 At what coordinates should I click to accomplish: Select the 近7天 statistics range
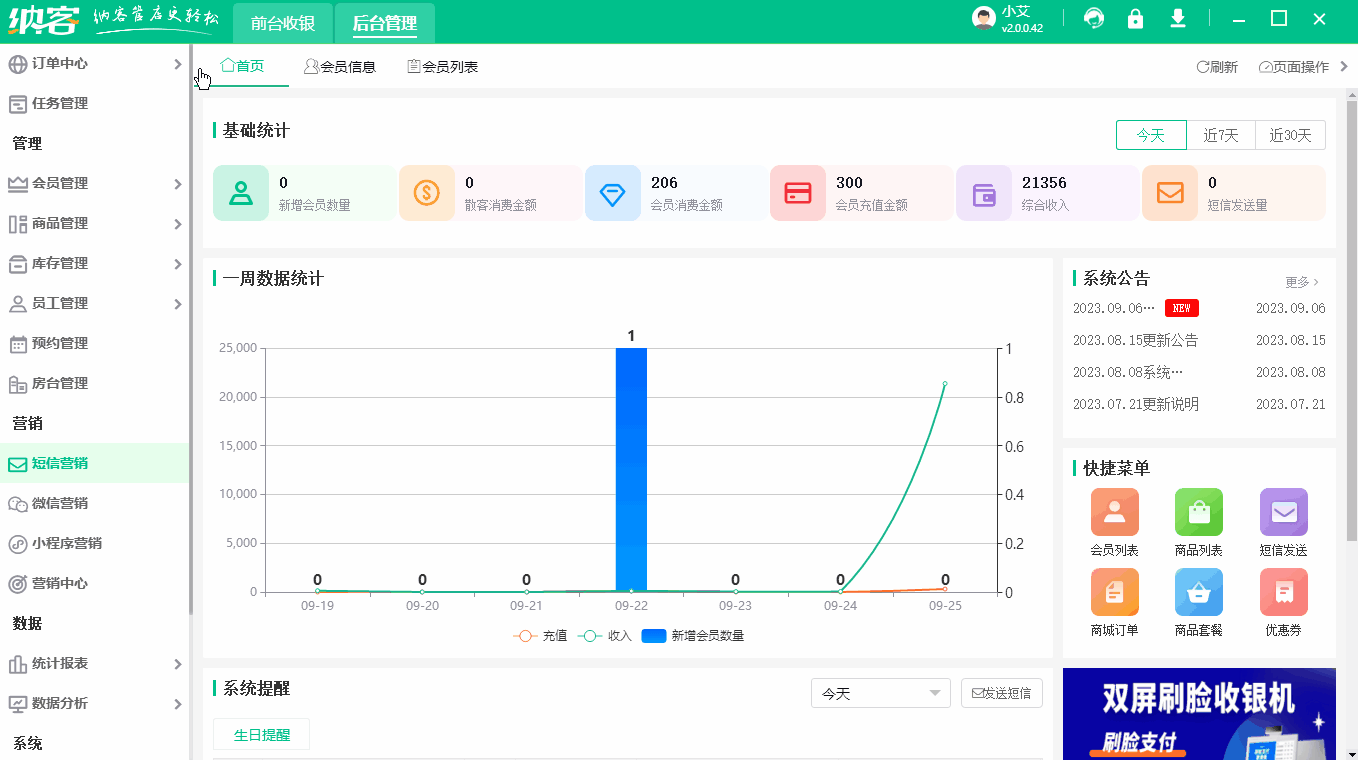click(x=1220, y=134)
